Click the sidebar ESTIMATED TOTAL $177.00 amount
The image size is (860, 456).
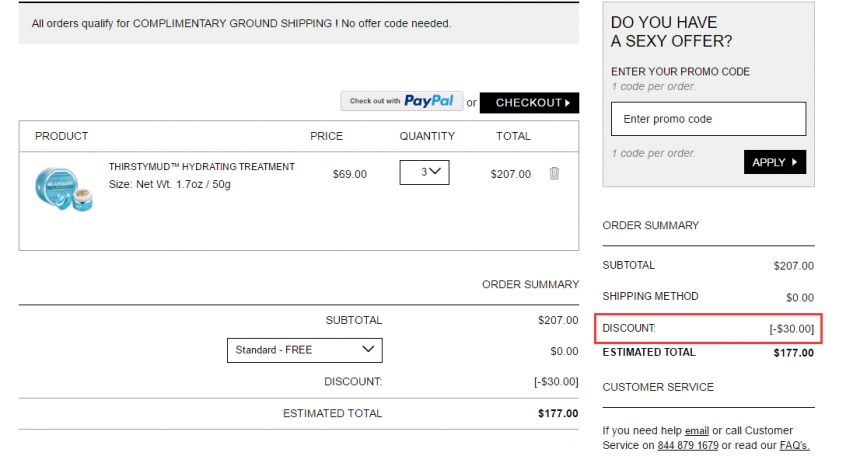(x=794, y=353)
